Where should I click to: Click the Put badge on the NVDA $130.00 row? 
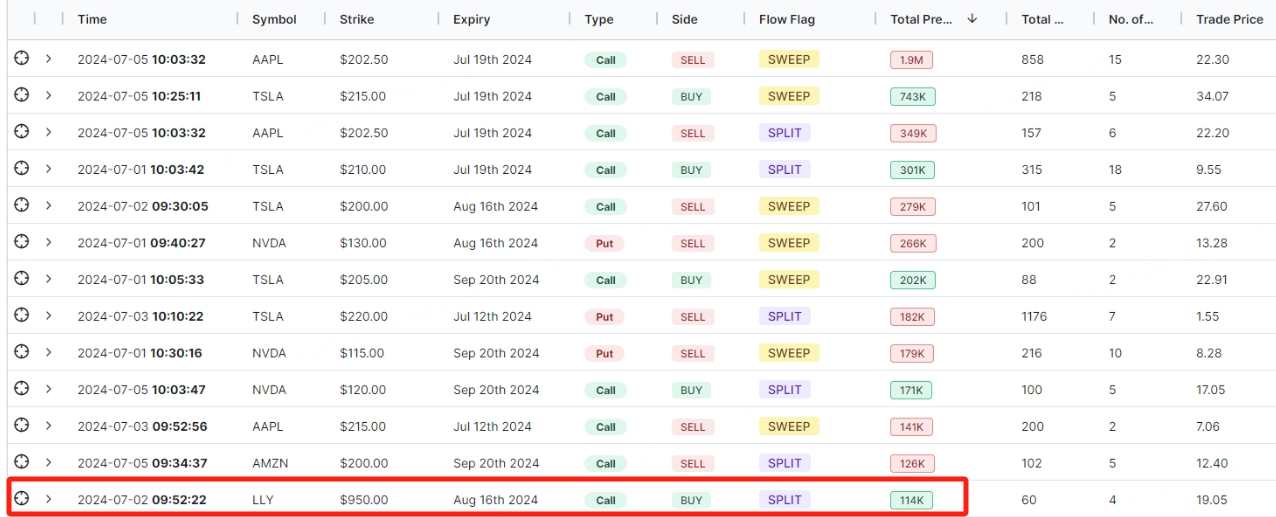point(604,243)
